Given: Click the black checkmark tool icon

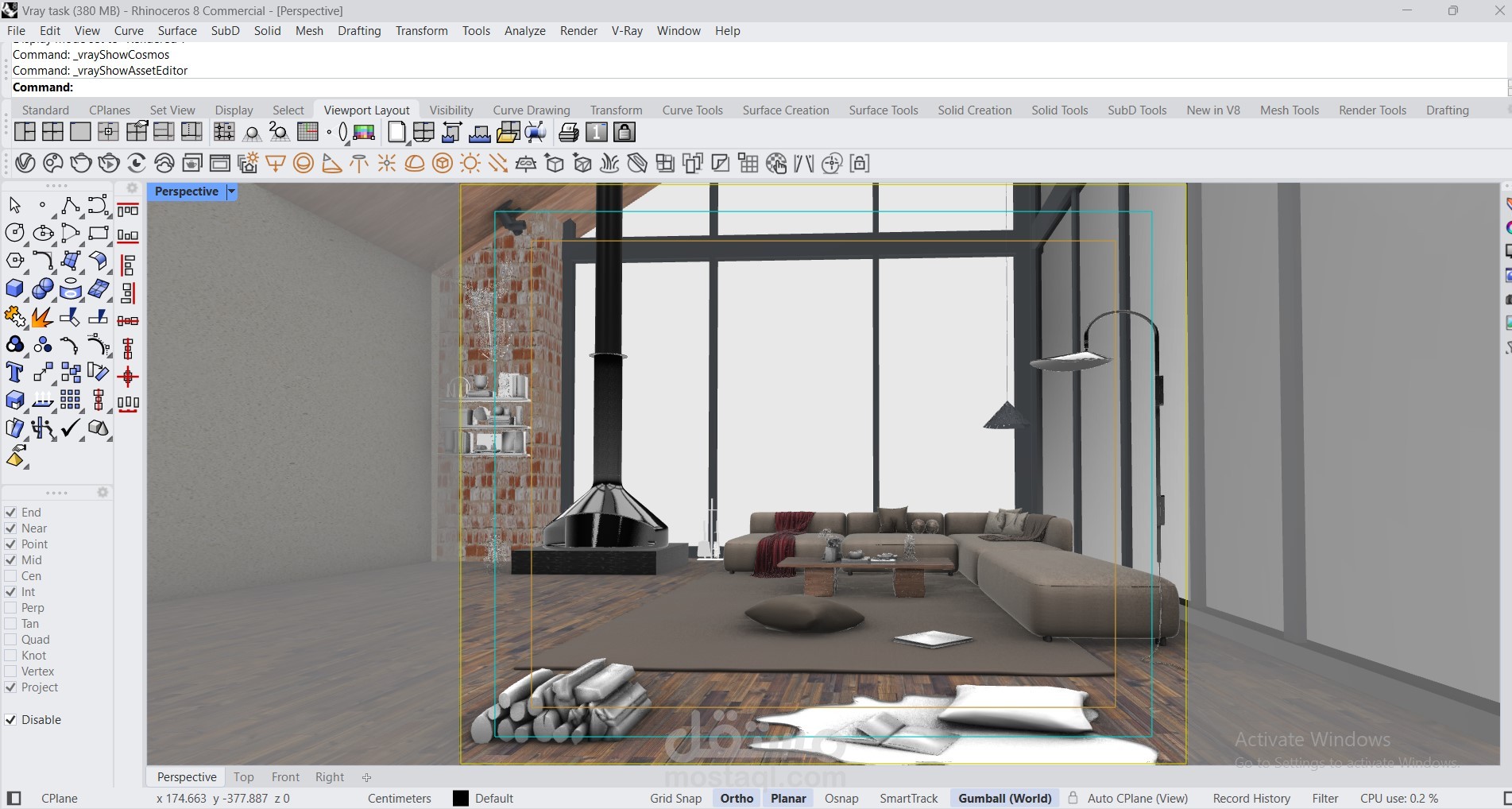Looking at the screenshot, I should 70,428.
